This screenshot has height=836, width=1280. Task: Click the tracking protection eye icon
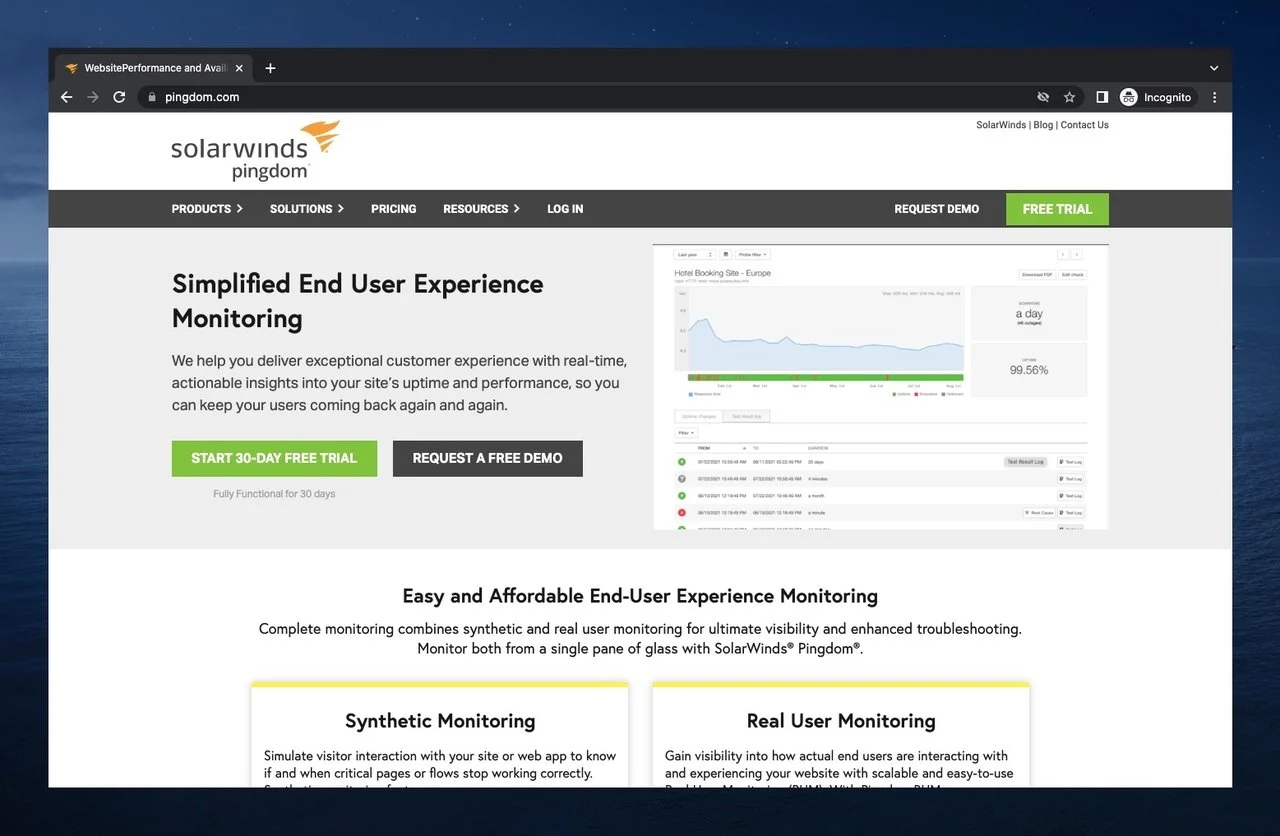coord(1043,97)
